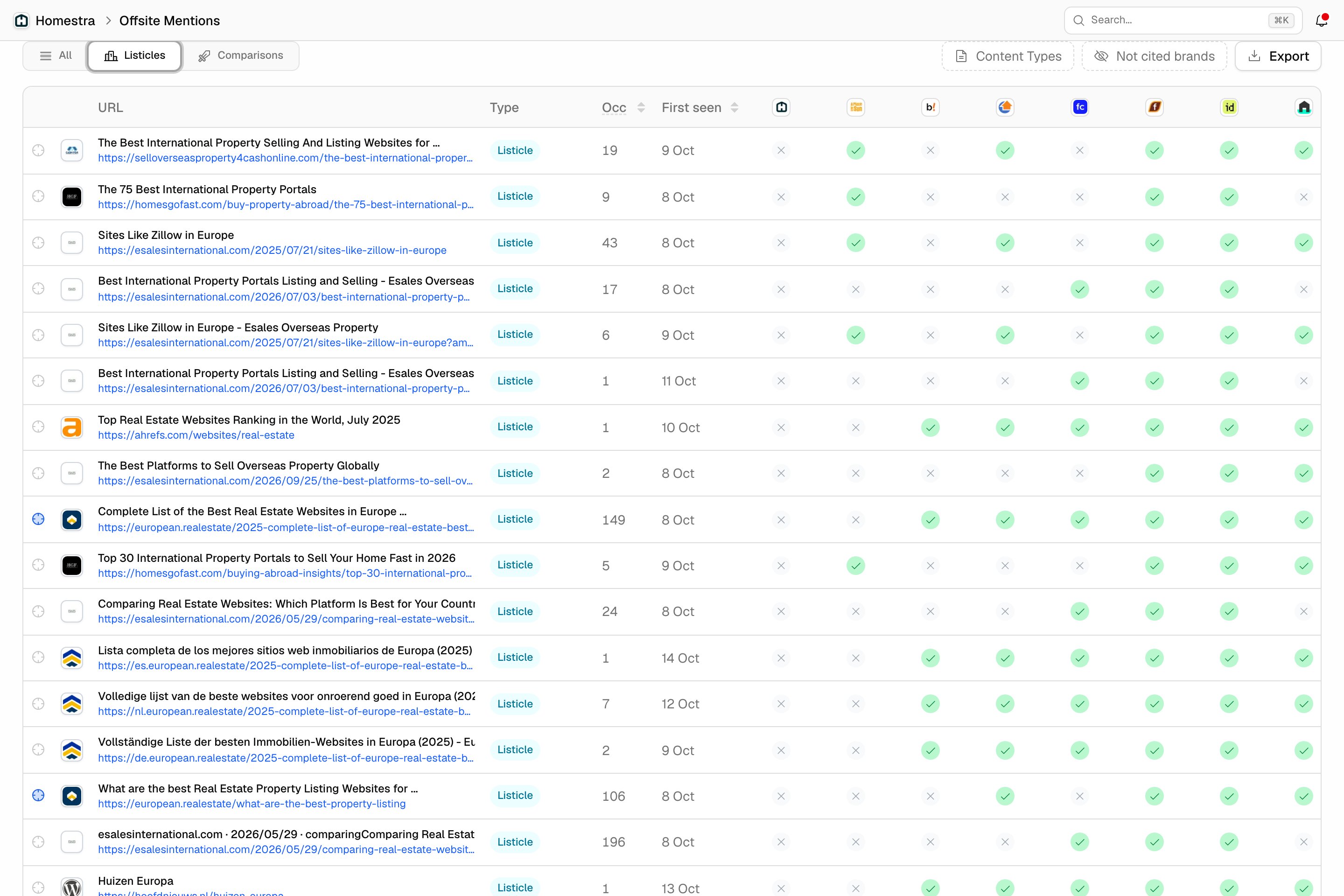Open the ahrefs.com/websites/real-estate link
The height and width of the screenshot is (896, 1344).
[196, 435]
